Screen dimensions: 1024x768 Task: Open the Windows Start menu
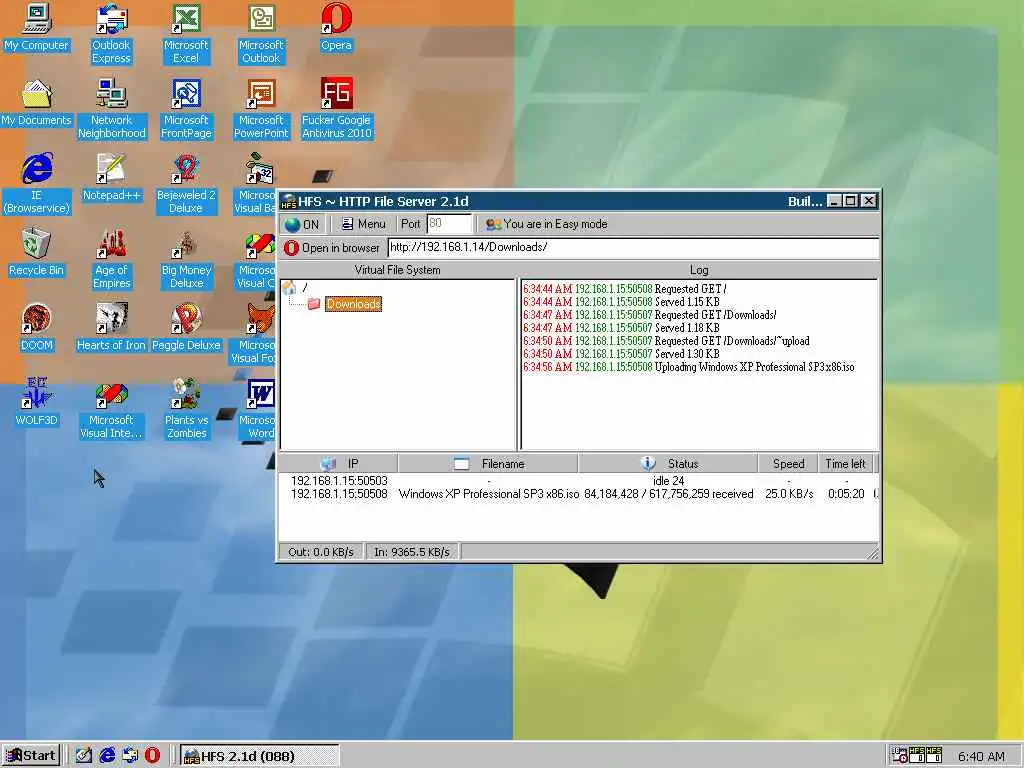pos(31,756)
